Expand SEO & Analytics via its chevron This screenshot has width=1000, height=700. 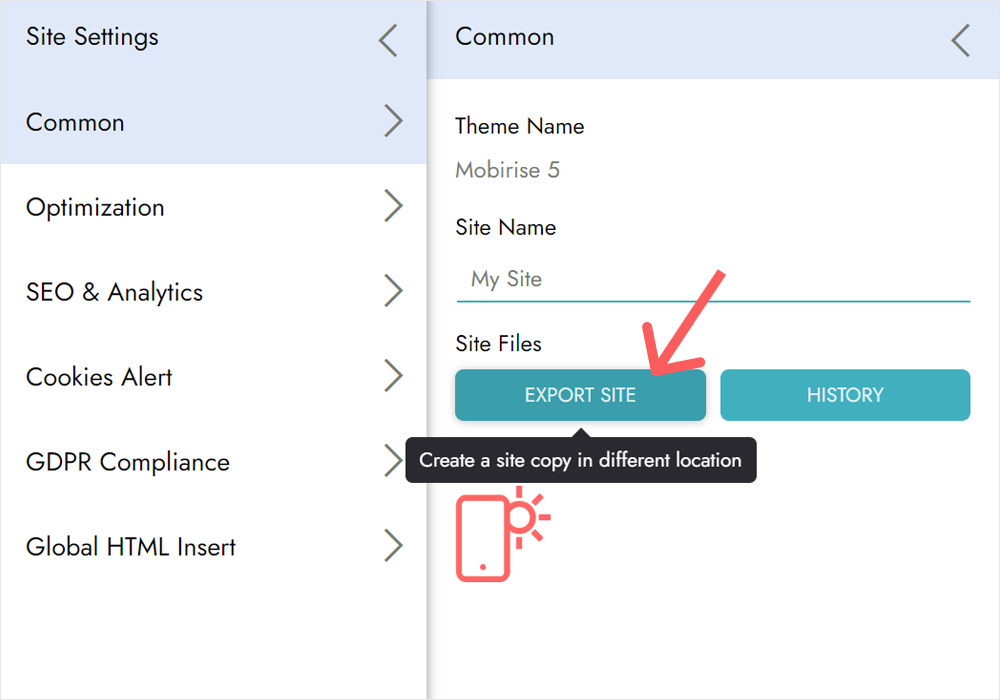click(393, 292)
